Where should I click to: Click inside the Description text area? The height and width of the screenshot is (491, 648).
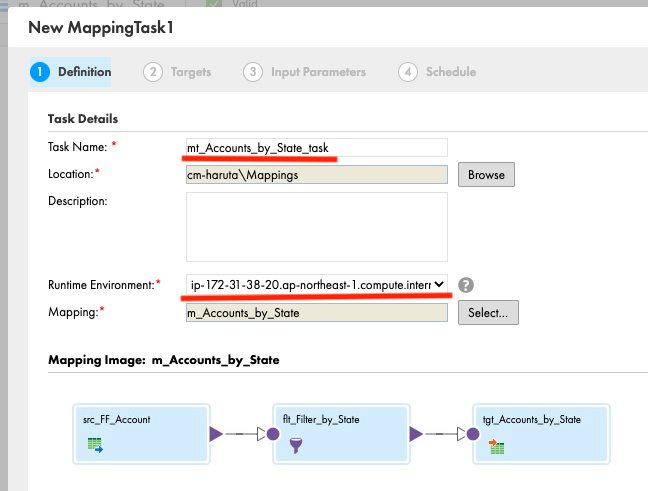click(317, 227)
